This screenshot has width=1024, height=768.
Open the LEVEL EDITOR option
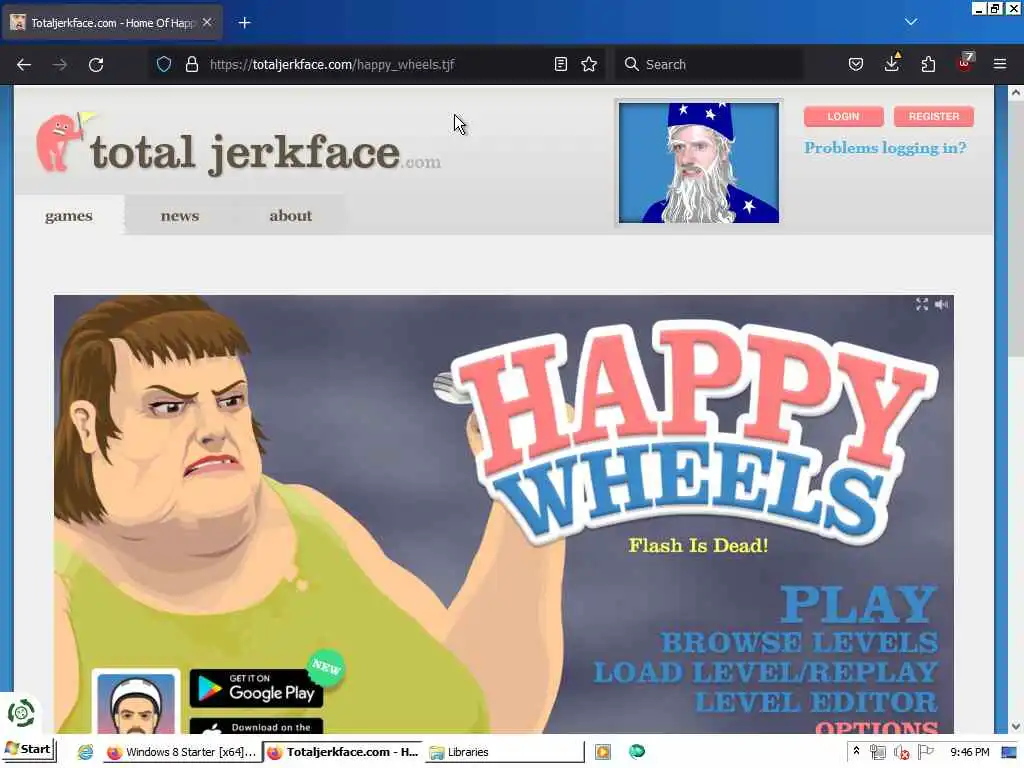click(816, 703)
